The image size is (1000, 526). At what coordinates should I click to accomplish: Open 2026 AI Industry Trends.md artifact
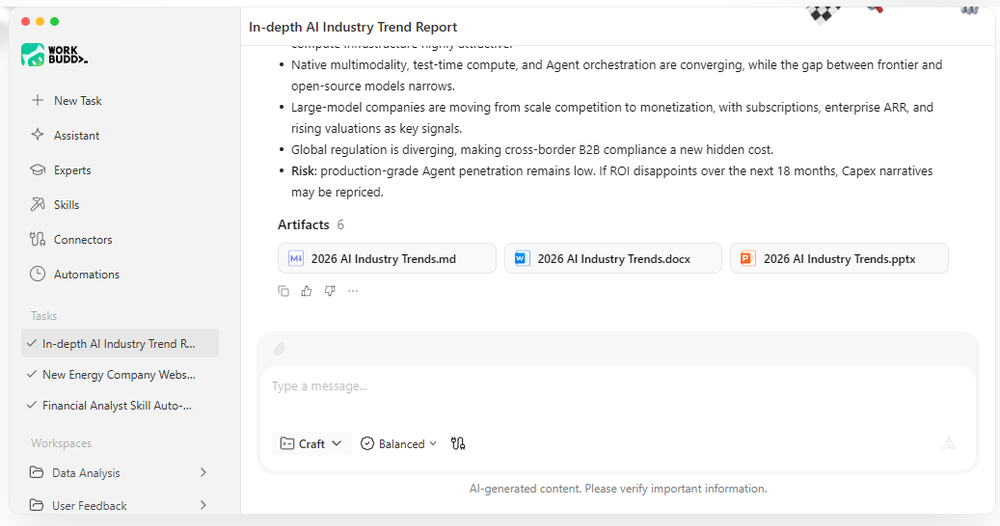(387, 258)
